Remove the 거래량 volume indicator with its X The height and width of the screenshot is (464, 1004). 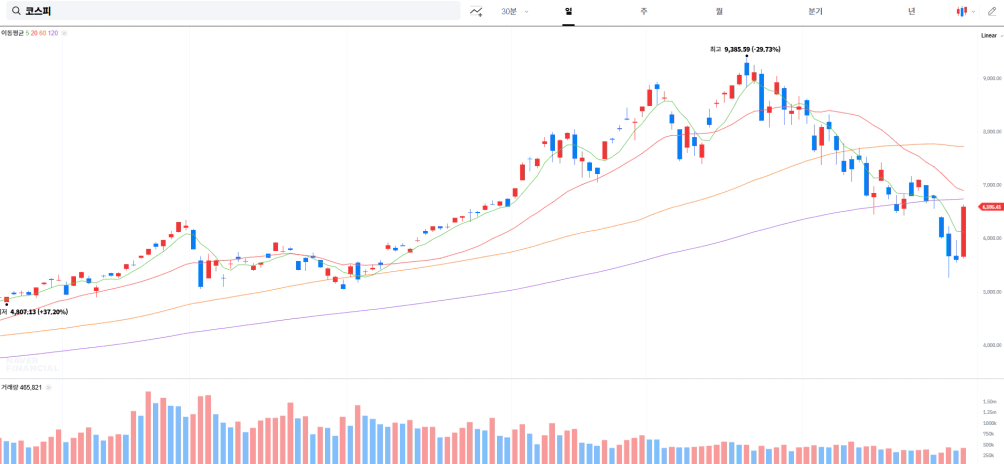[48, 387]
